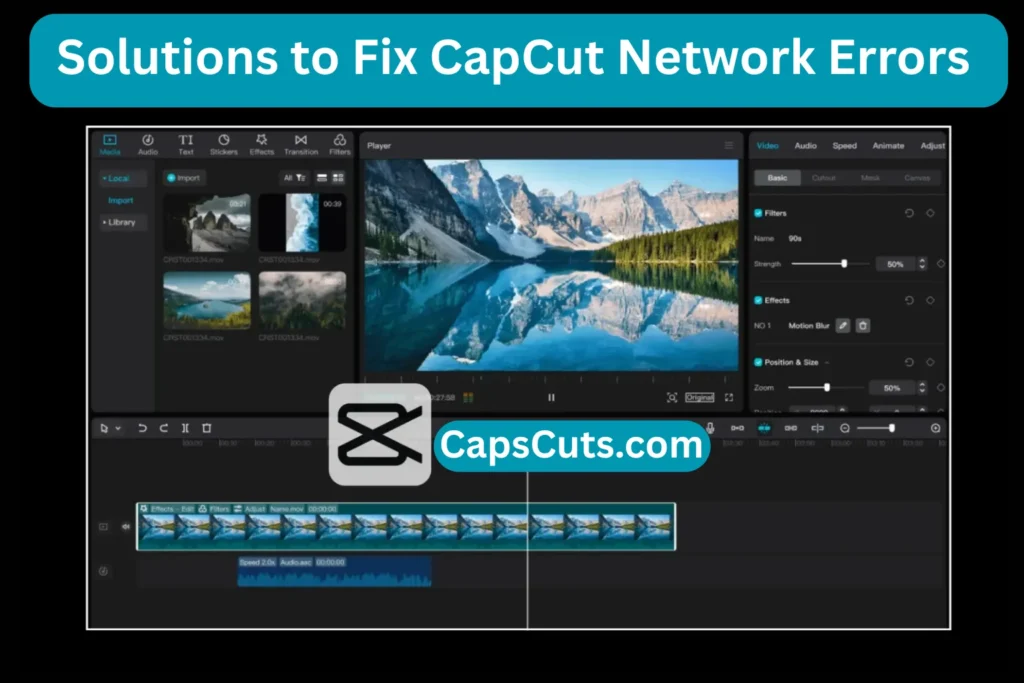Viewport: 1024px width, 683px height.
Task: Open the Filters panel icon in top toolbar
Action: pos(340,140)
